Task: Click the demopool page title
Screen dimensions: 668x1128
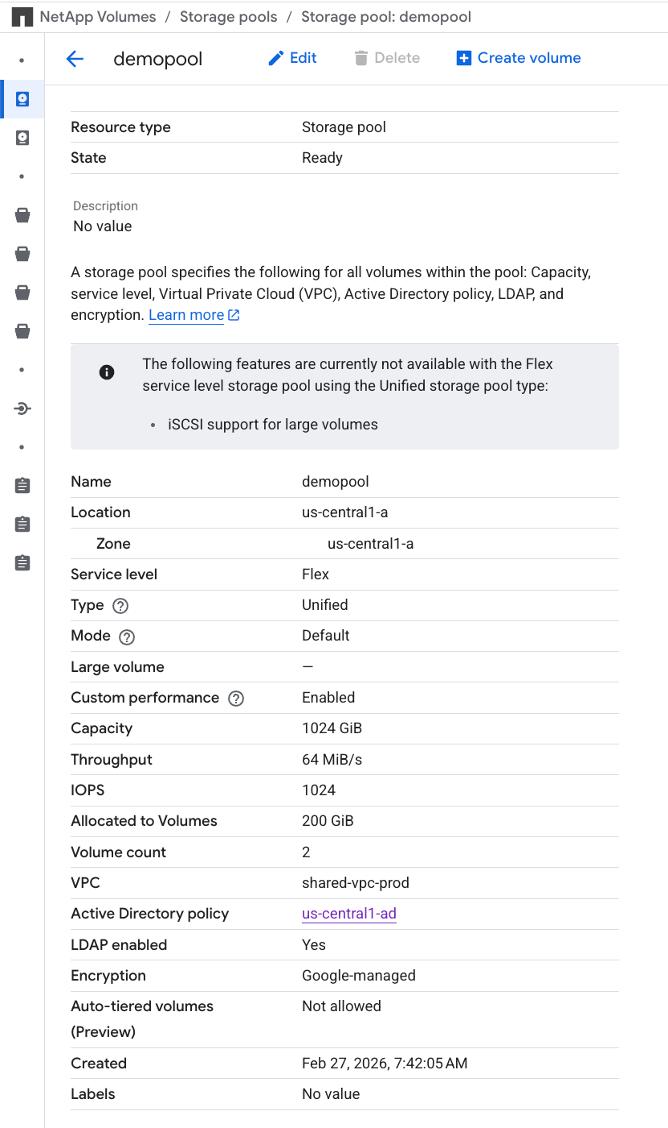Action: [158, 59]
